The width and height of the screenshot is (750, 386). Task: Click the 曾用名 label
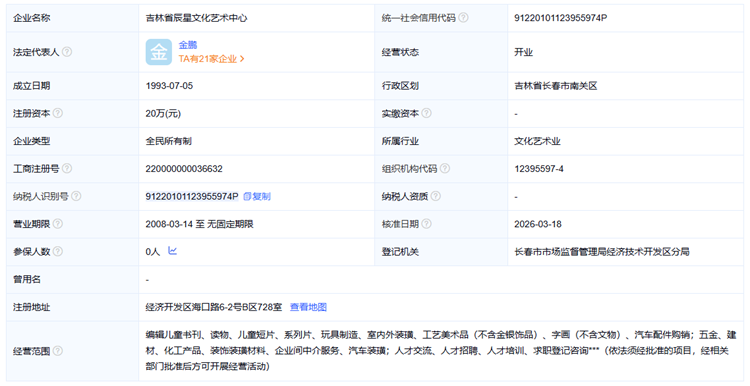point(27,279)
